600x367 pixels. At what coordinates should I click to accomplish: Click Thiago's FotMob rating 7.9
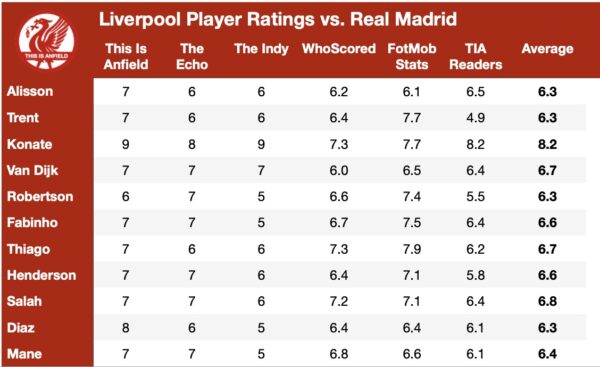pyautogui.click(x=412, y=249)
